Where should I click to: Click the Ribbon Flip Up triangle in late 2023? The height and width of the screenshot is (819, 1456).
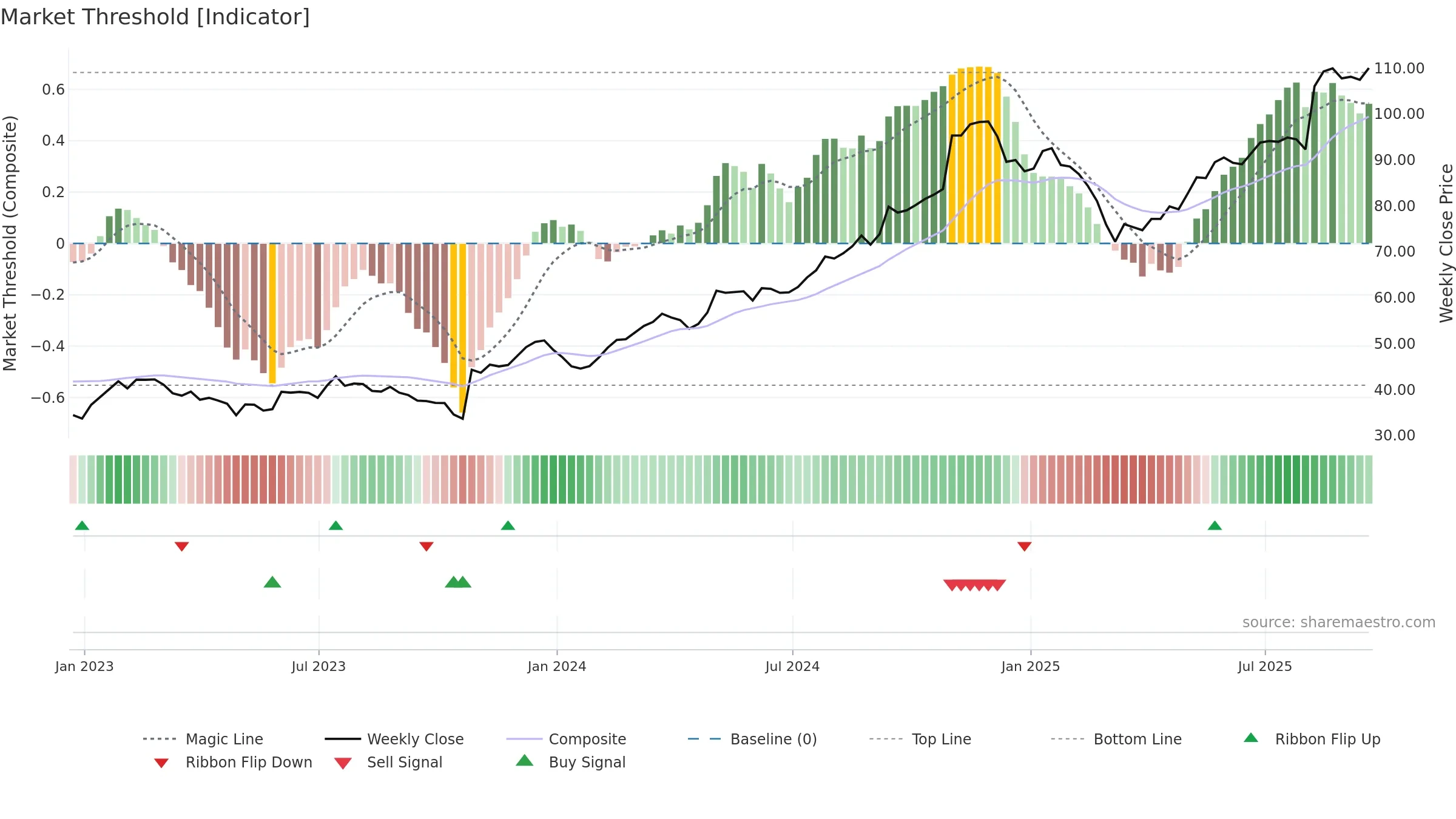pos(508,525)
